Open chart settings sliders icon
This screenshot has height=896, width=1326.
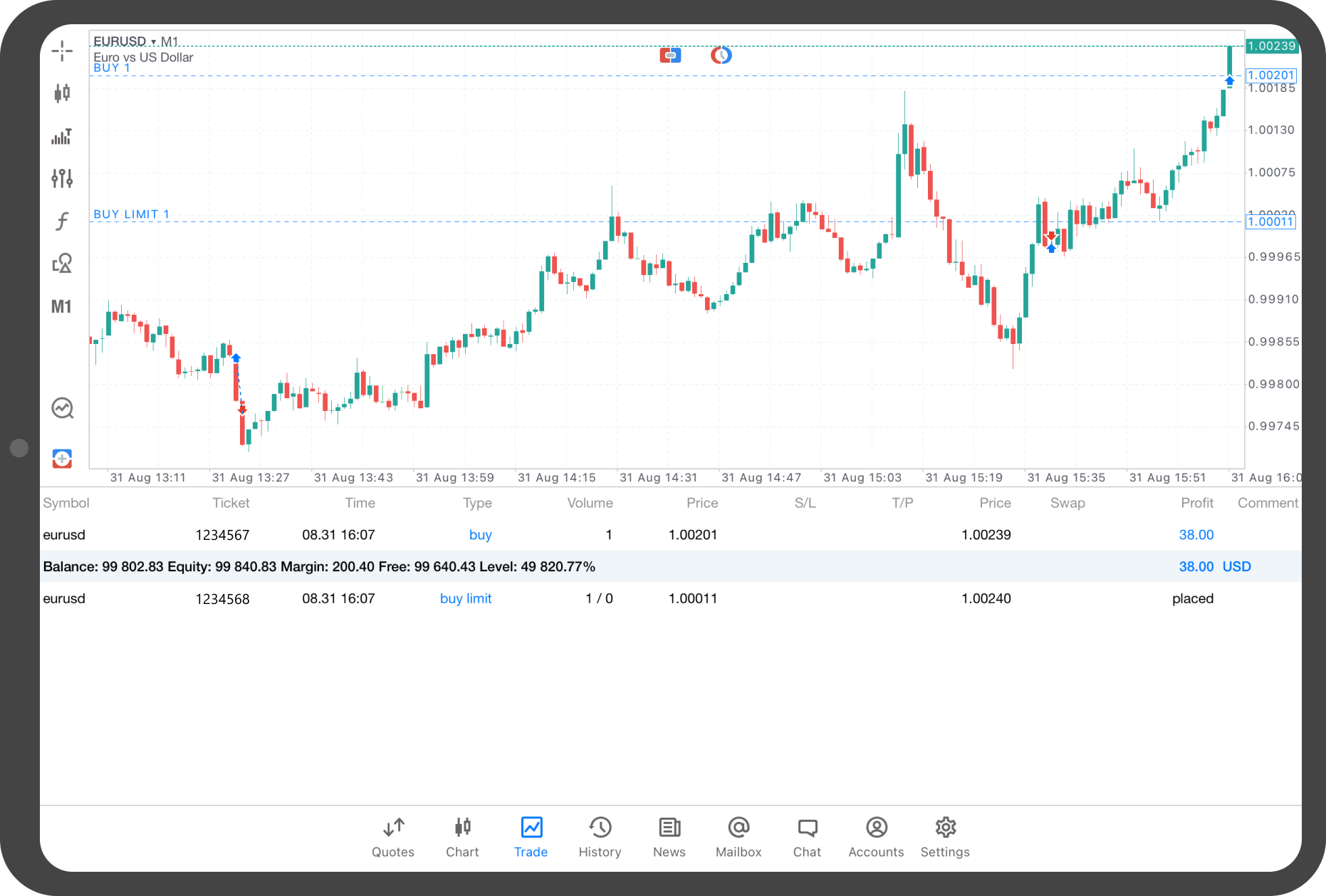pyautogui.click(x=62, y=178)
